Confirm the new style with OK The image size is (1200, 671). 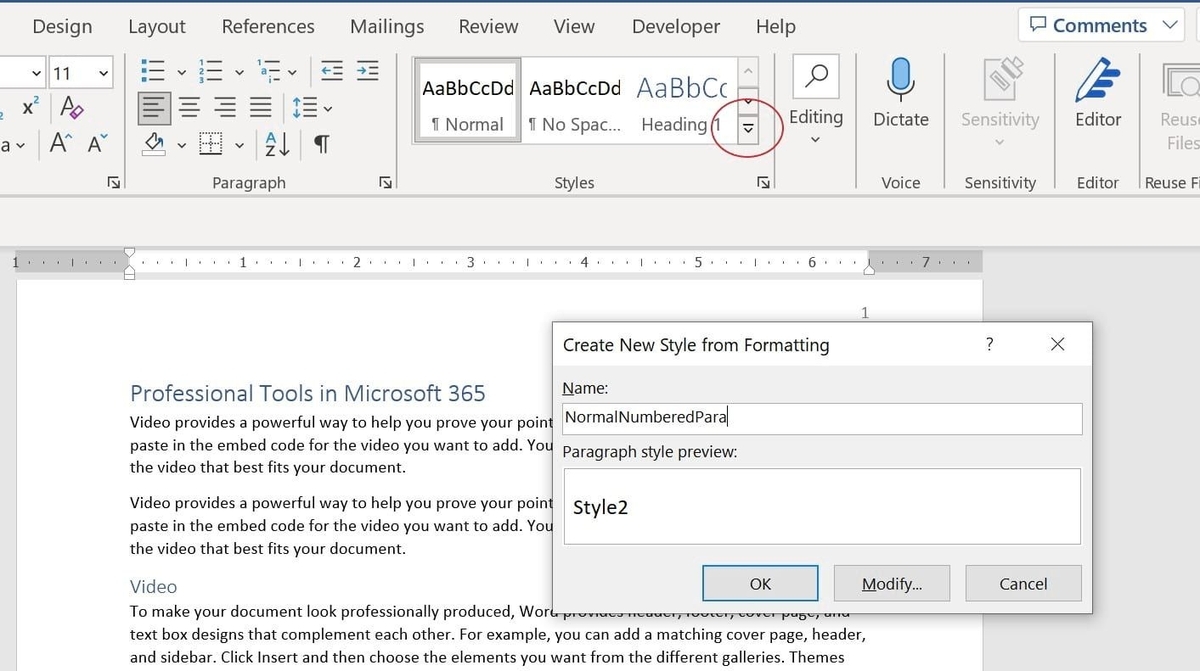(760, 583)
